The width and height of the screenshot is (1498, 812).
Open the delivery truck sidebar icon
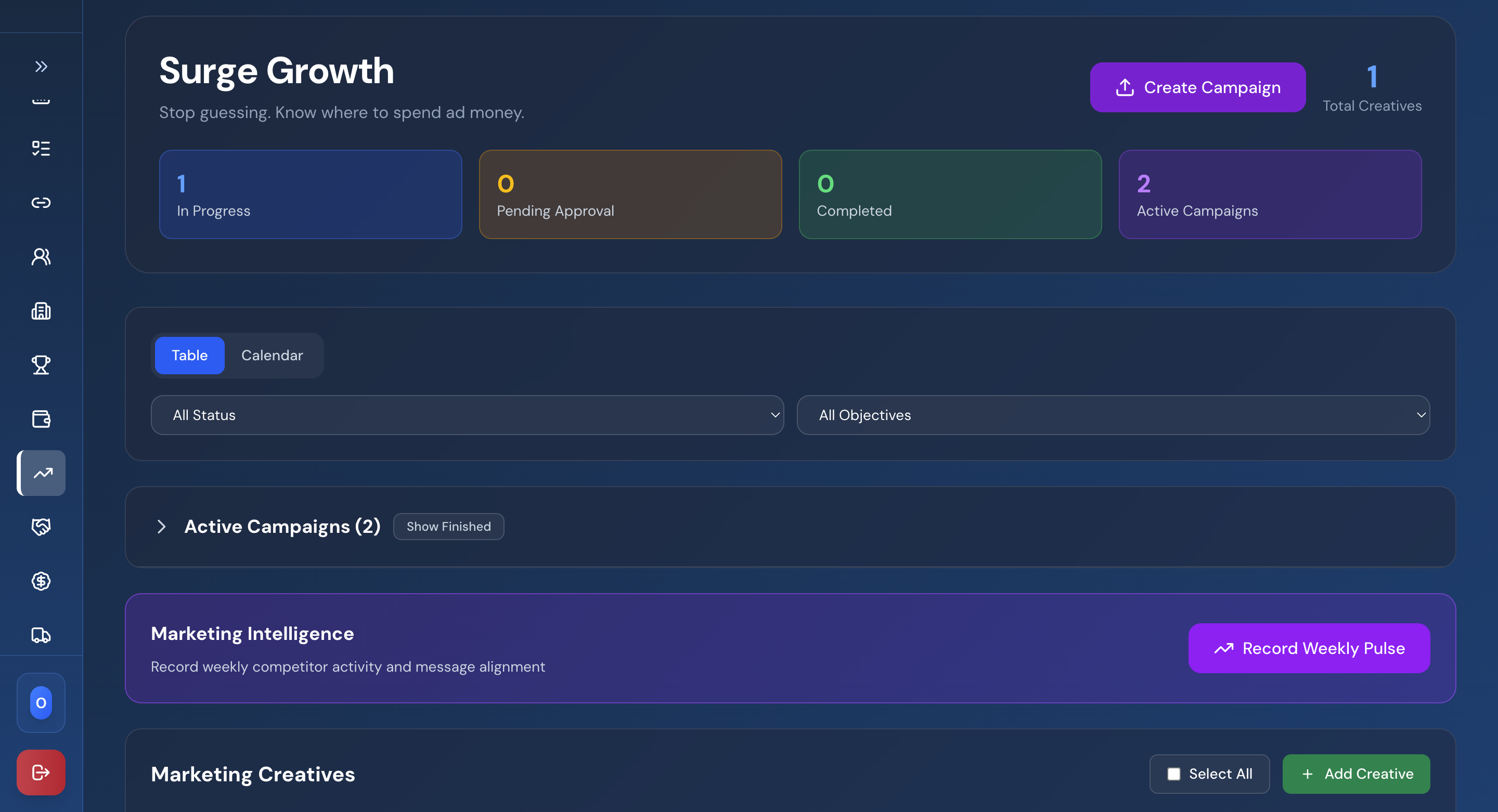41,635
